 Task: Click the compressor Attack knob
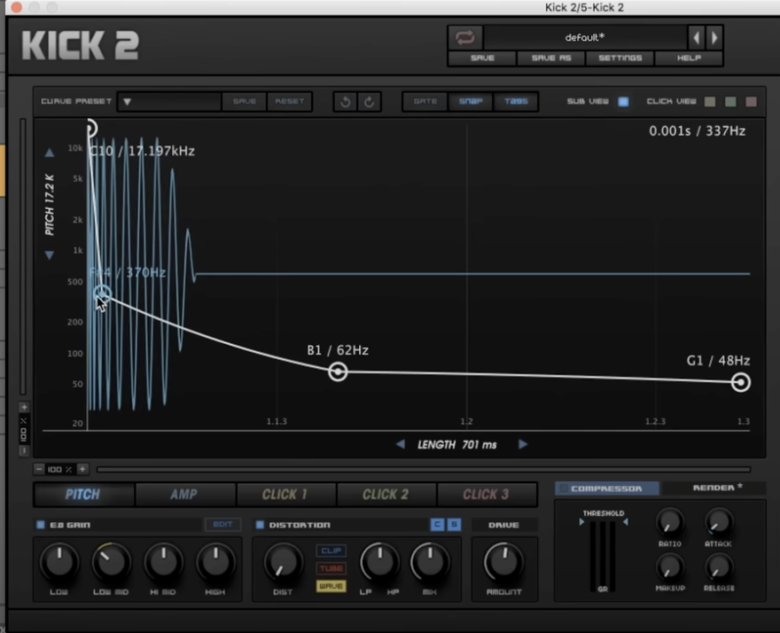pyautogui.click(x=718, y=523)
